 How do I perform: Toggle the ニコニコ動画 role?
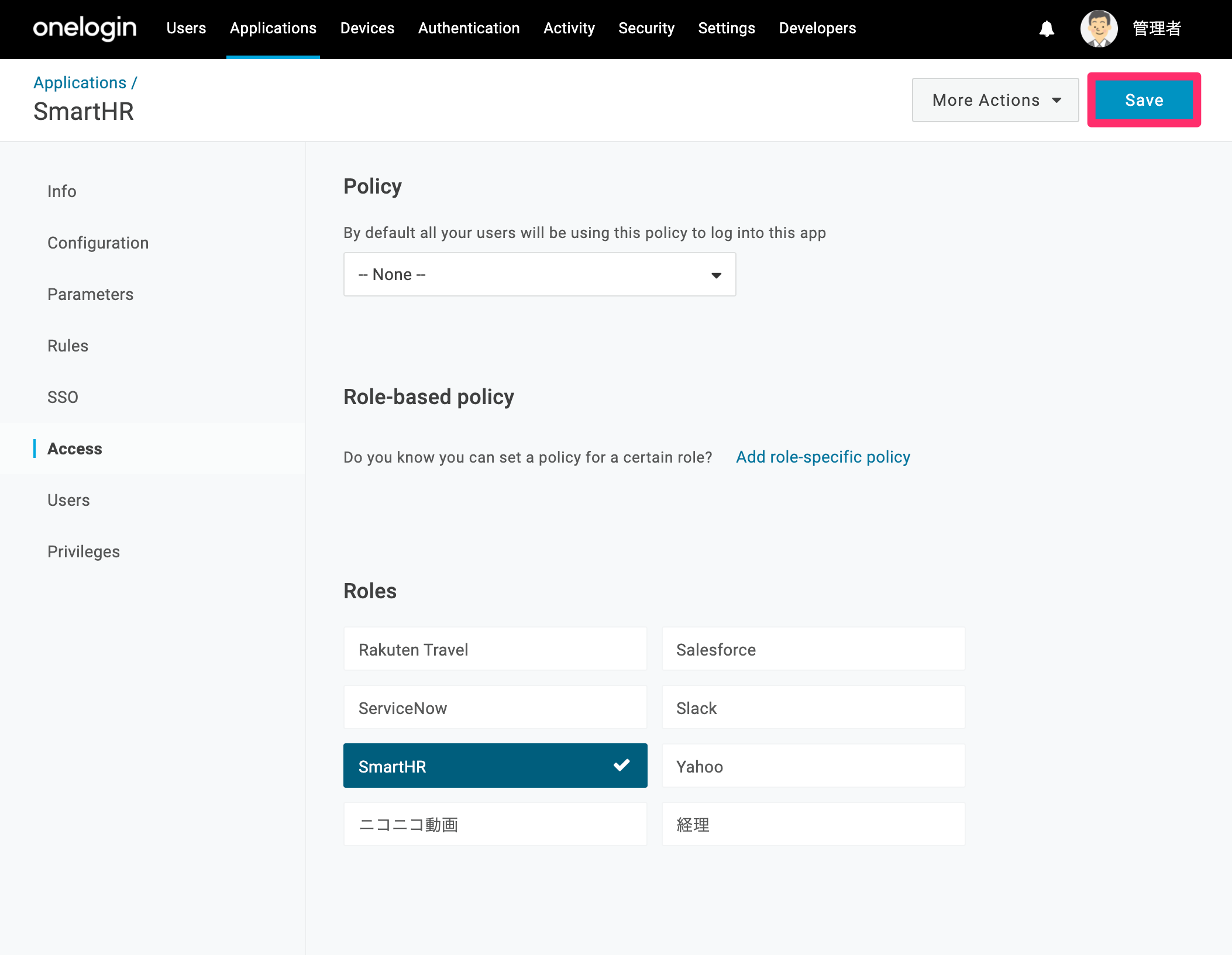pyautogui.click(x=495, y=825)
